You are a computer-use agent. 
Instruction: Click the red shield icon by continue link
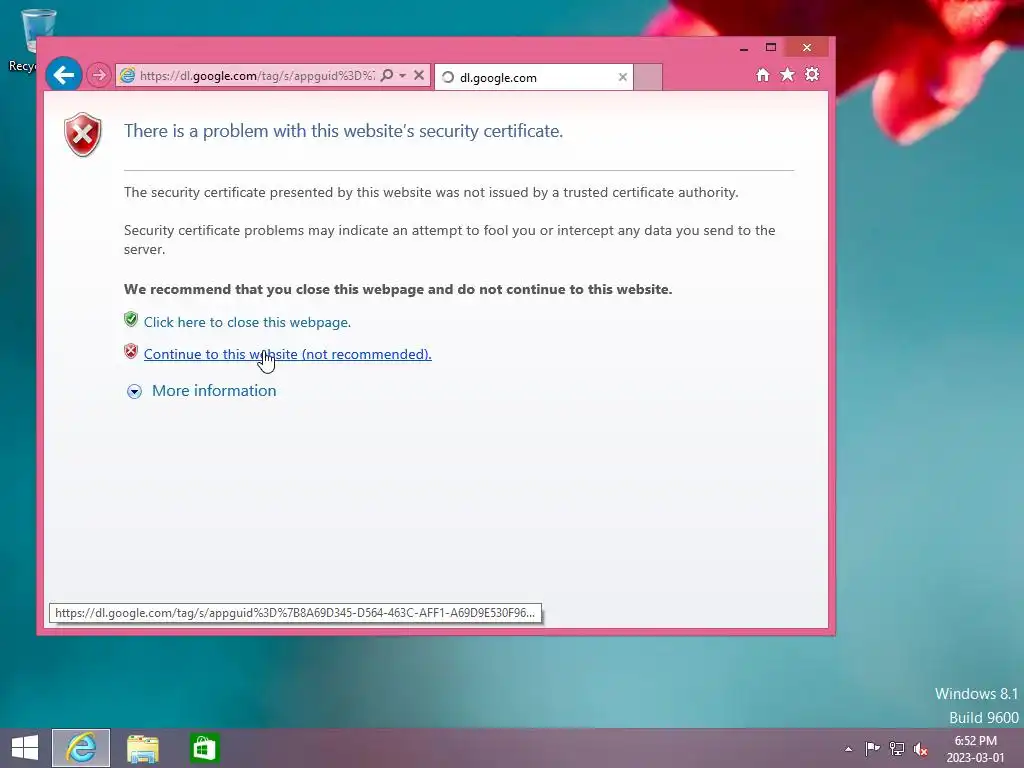coord(131,351)
